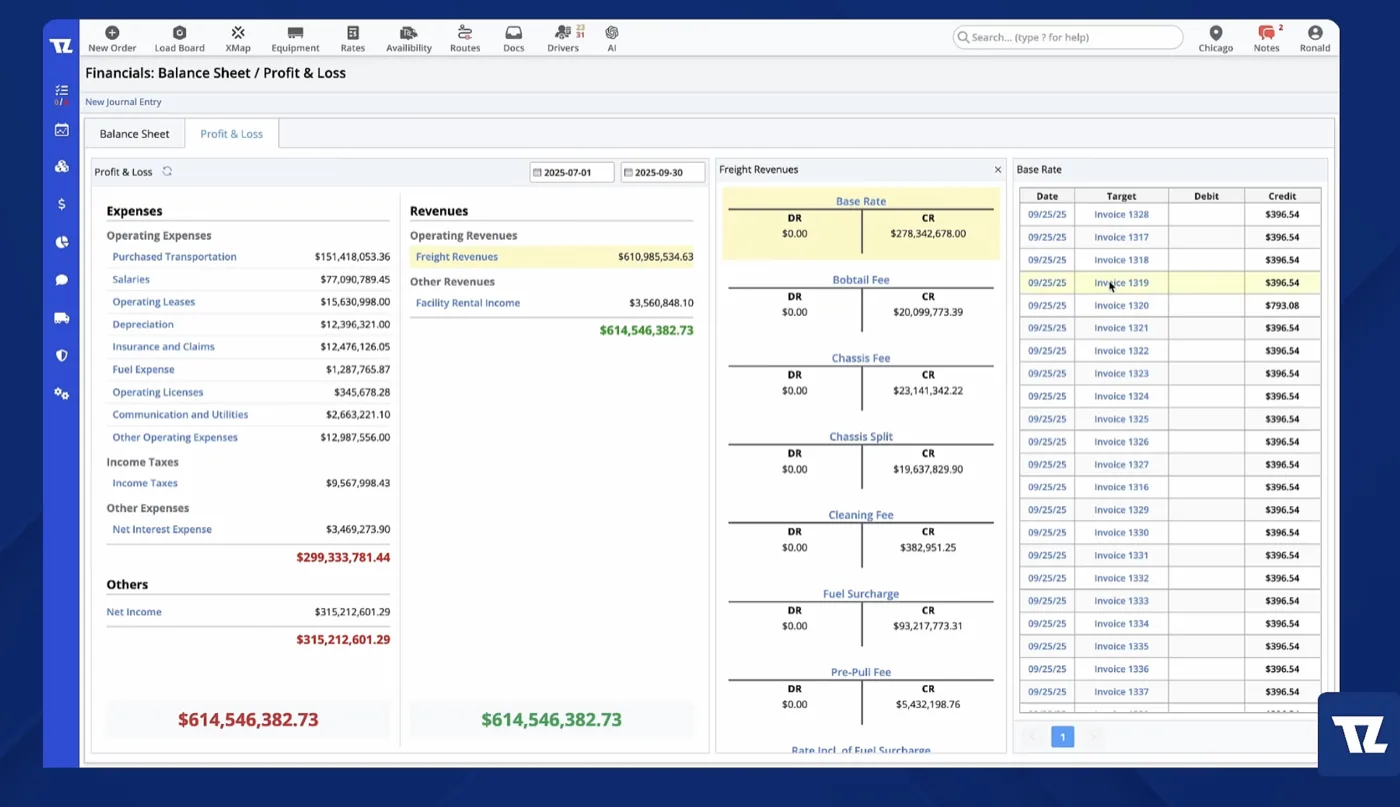Select the Profit & Loss tab
Screen dimensions: 1400x807
231,134
